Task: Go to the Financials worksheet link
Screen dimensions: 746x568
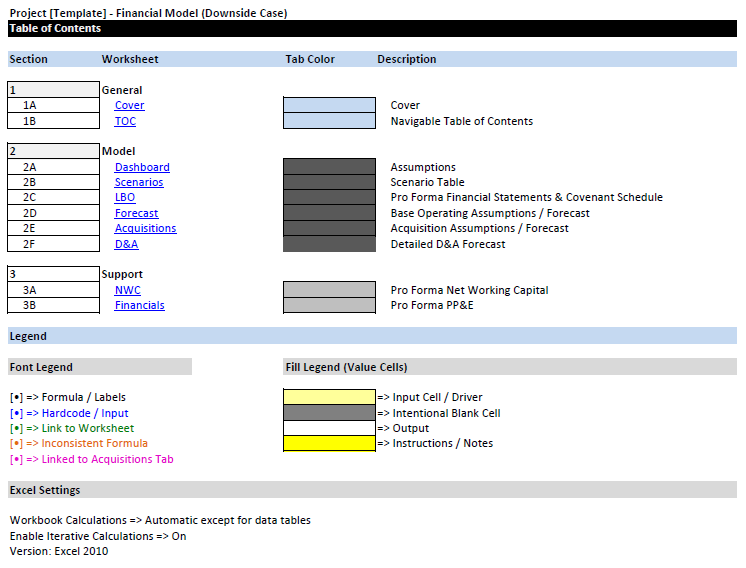Action: [x=139, y=305]
